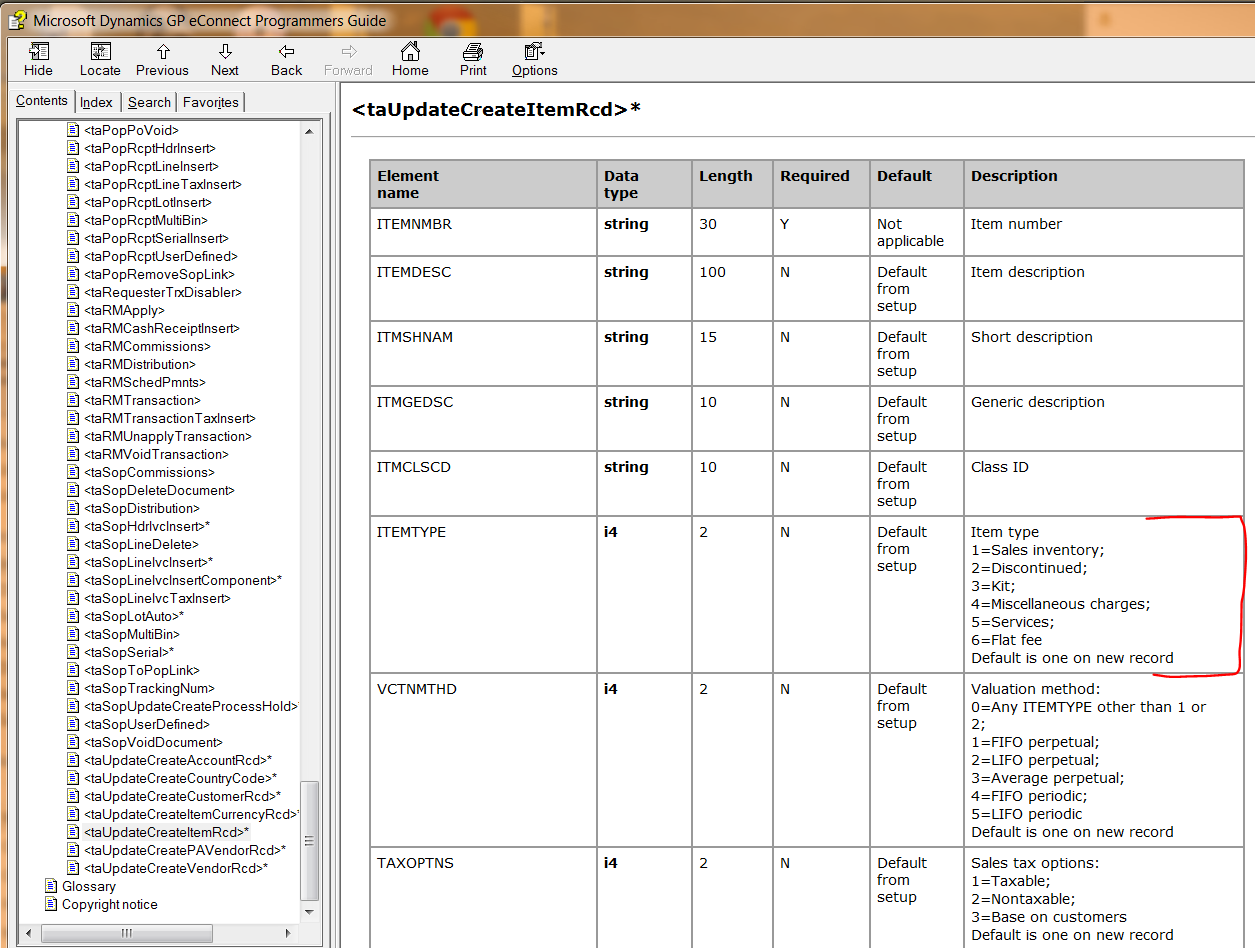Select taPopRcptUserDefined in the contents tree
Viewport: 1255px width, 948px height.
[x=160, y=256]
